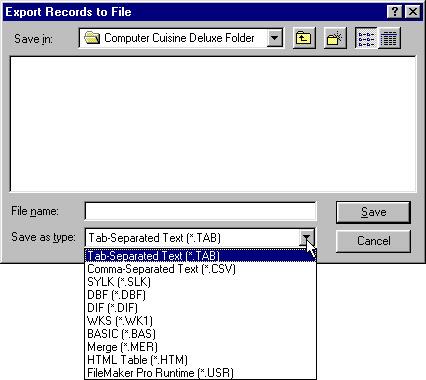Open the Save in folder dropdown
This screenshot has width=426, height=380.
pyautogui.click(x=275, y=38)
